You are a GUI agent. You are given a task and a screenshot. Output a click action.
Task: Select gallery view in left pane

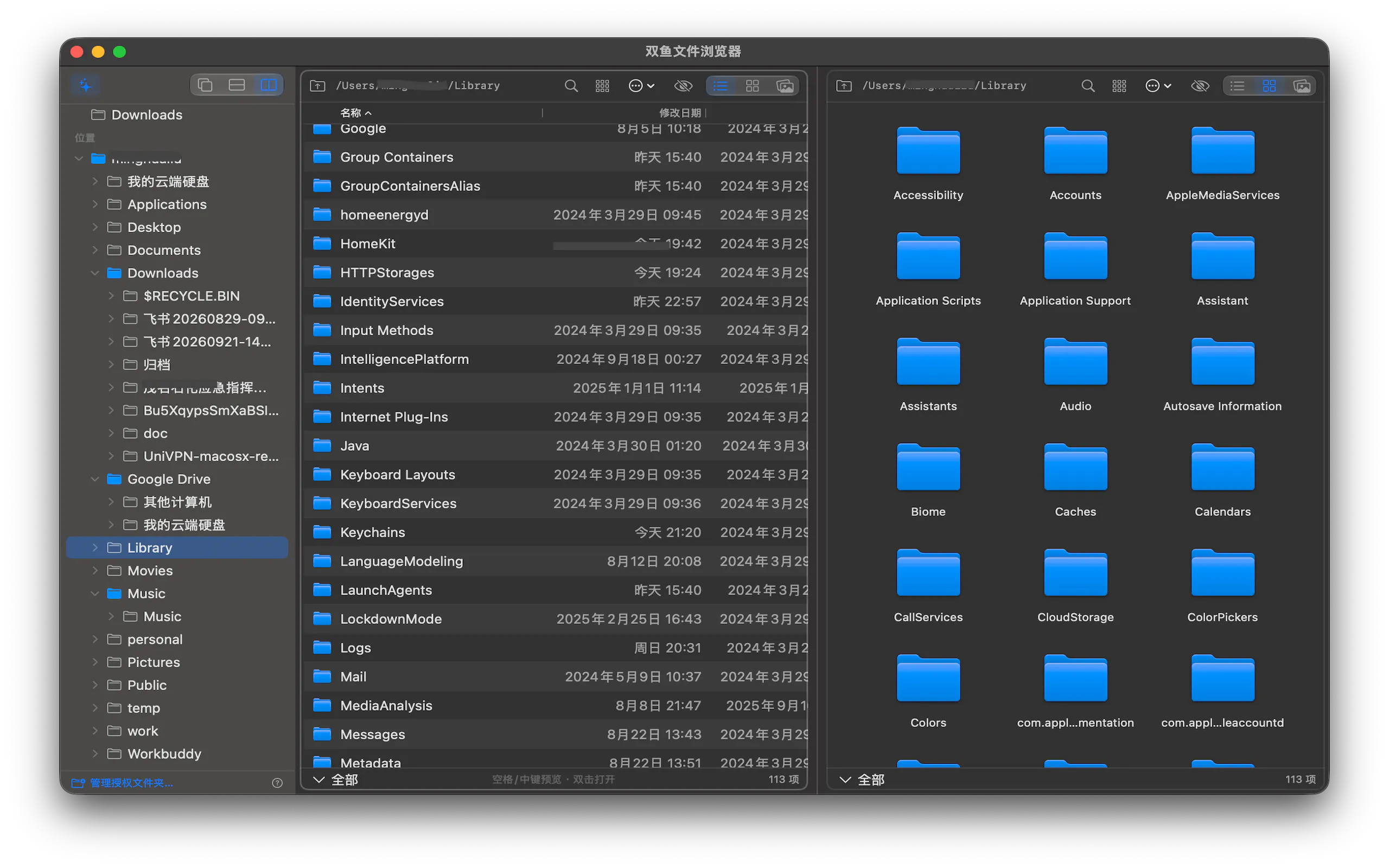(x=785, y=86)
